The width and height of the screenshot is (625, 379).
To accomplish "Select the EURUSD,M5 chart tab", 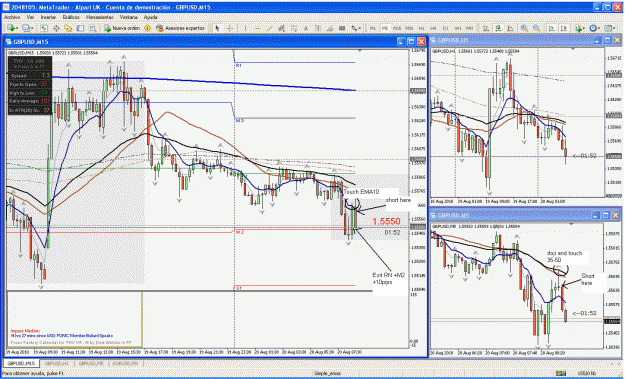I will point(126,363).
